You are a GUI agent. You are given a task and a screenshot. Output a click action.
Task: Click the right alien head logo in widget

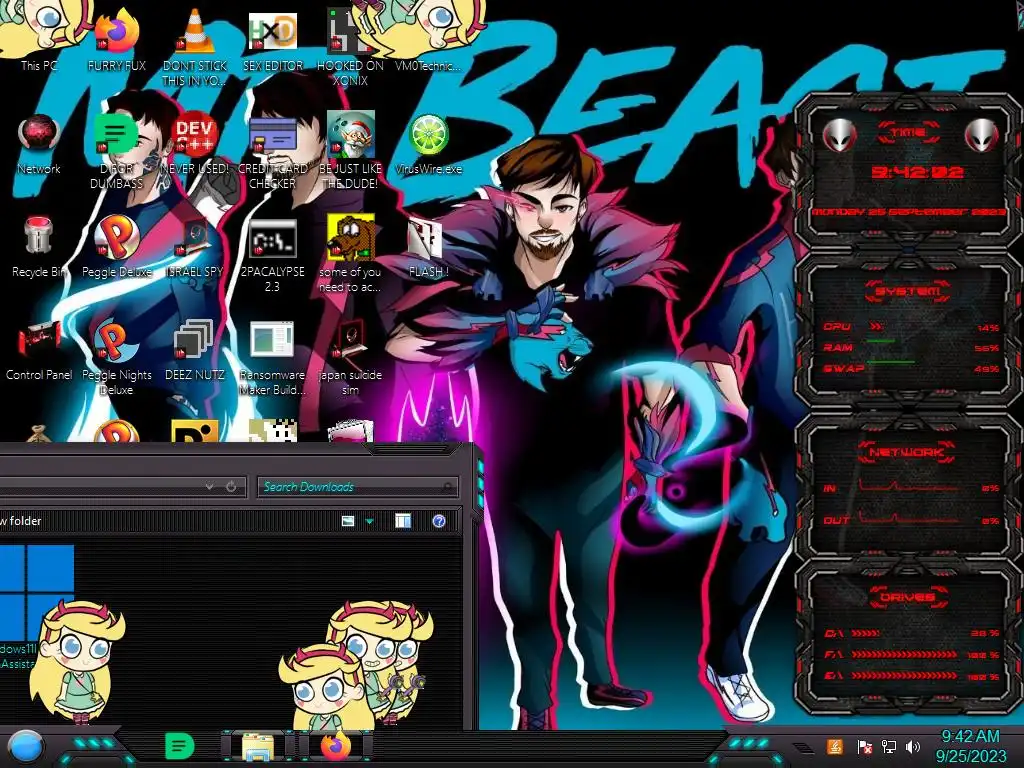click(981, 136)
